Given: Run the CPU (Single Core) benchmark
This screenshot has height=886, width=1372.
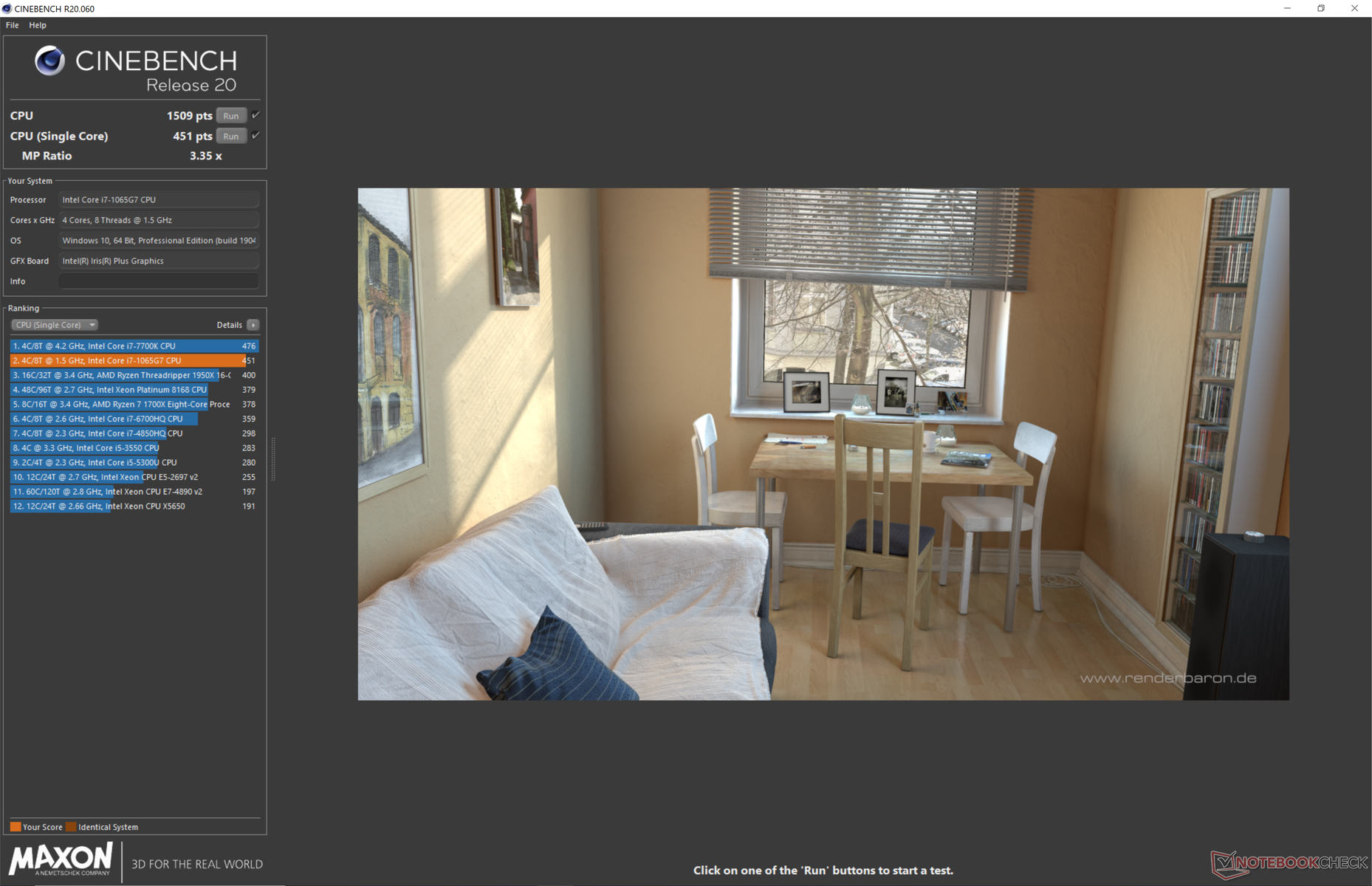Looking at the screenshot, I should coord(231,136).
